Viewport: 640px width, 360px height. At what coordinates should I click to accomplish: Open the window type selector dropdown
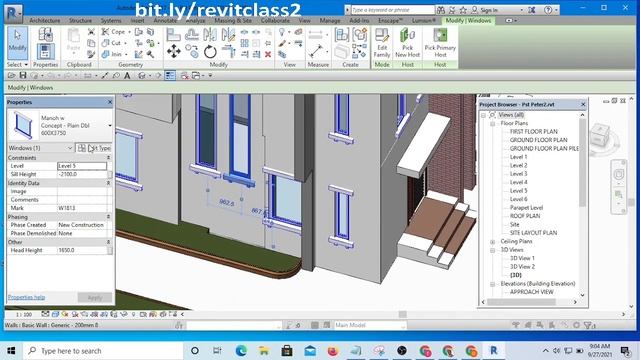click(110, 125)
